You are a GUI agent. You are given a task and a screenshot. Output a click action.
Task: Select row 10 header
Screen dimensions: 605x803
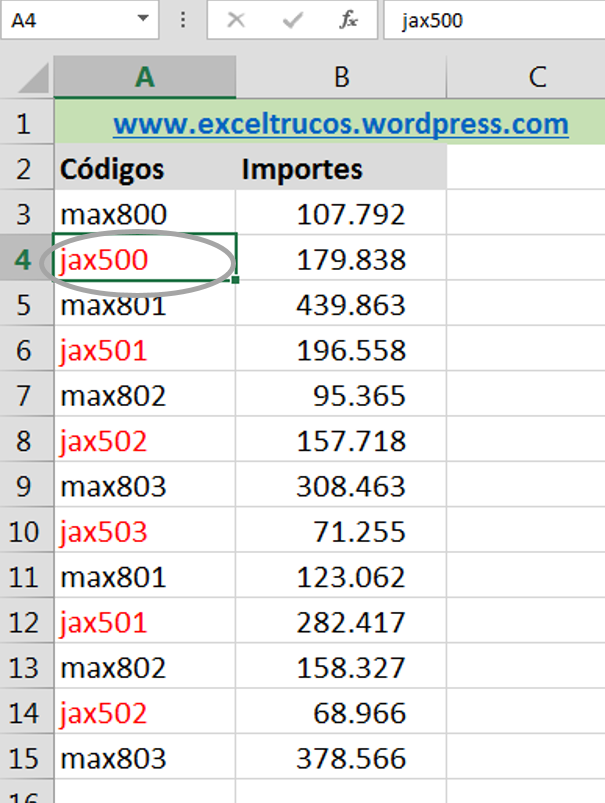[25, 532]
